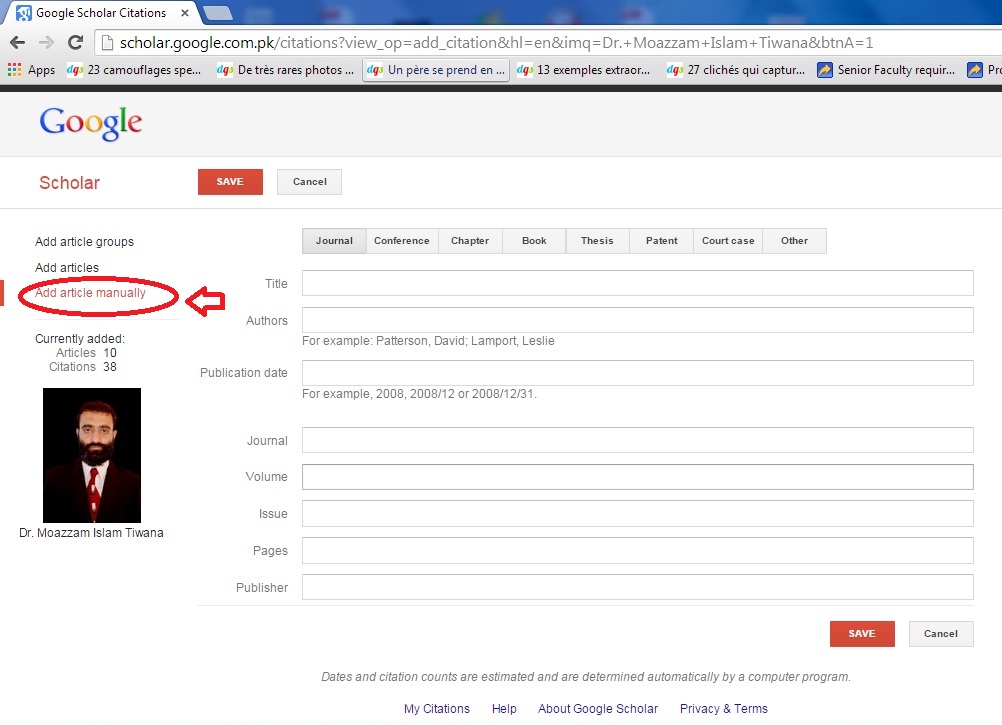View the Privacy & Terms page
1002x725 pixels.
(x=723, y=708)
